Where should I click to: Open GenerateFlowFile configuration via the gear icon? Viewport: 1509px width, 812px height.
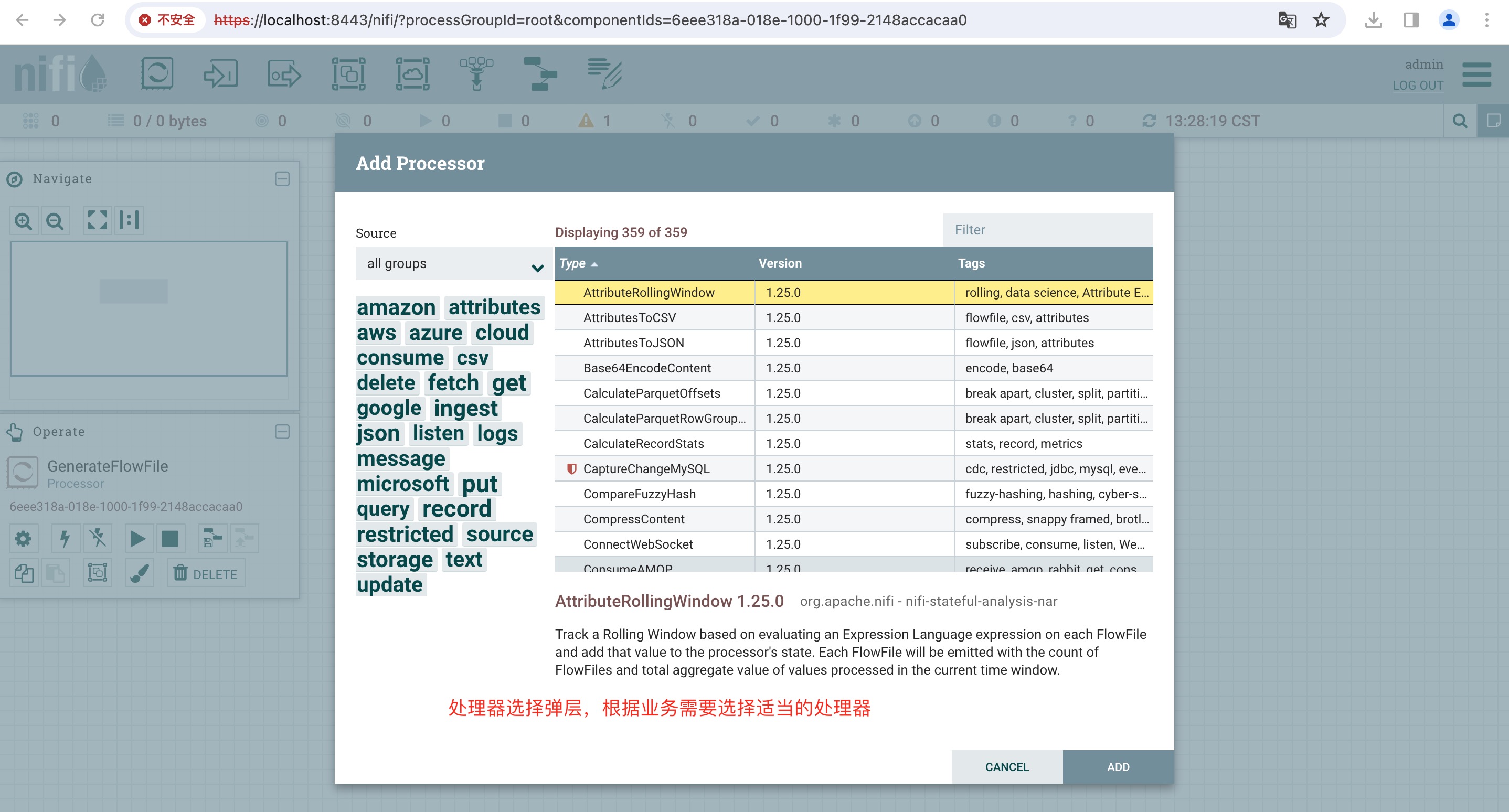point(24,538)
